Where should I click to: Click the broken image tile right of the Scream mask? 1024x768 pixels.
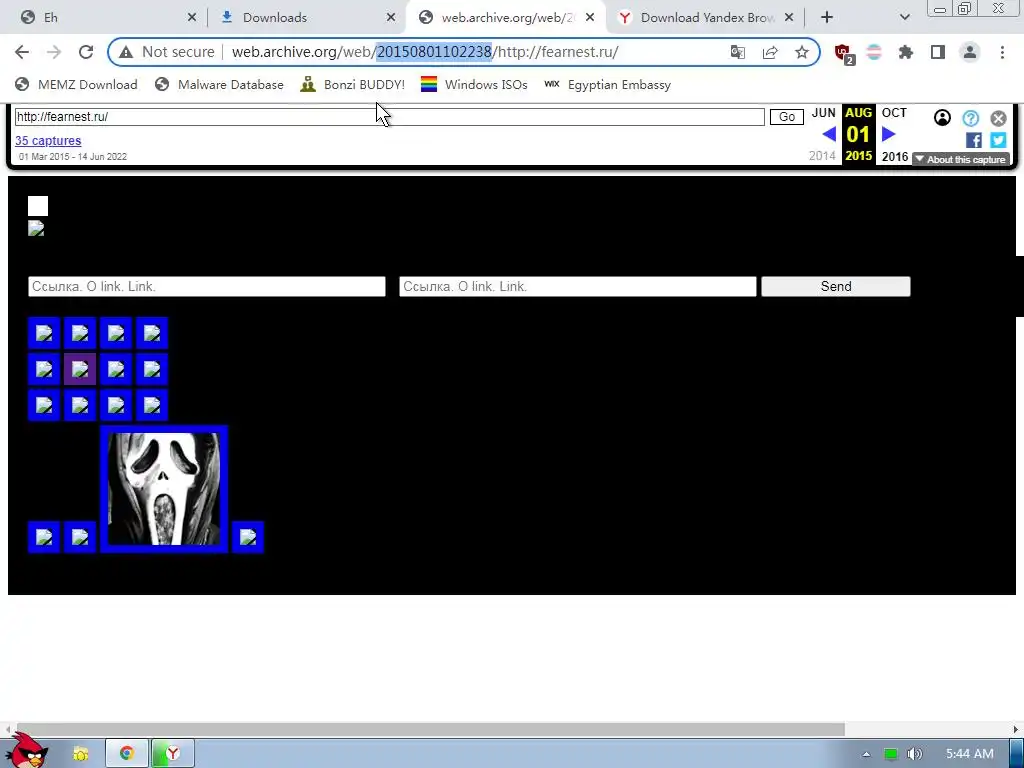pos(248,537)
